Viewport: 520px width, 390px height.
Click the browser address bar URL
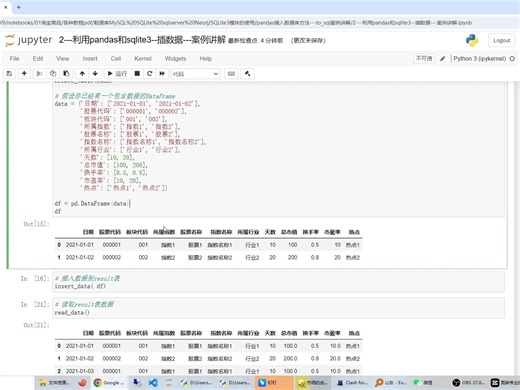click(236, 23)
